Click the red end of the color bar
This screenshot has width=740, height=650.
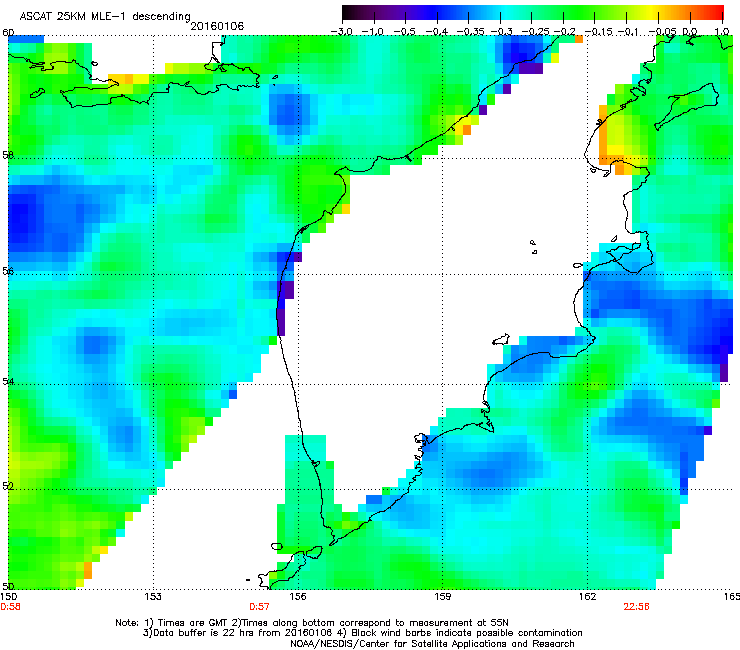(x=717, y=12)
